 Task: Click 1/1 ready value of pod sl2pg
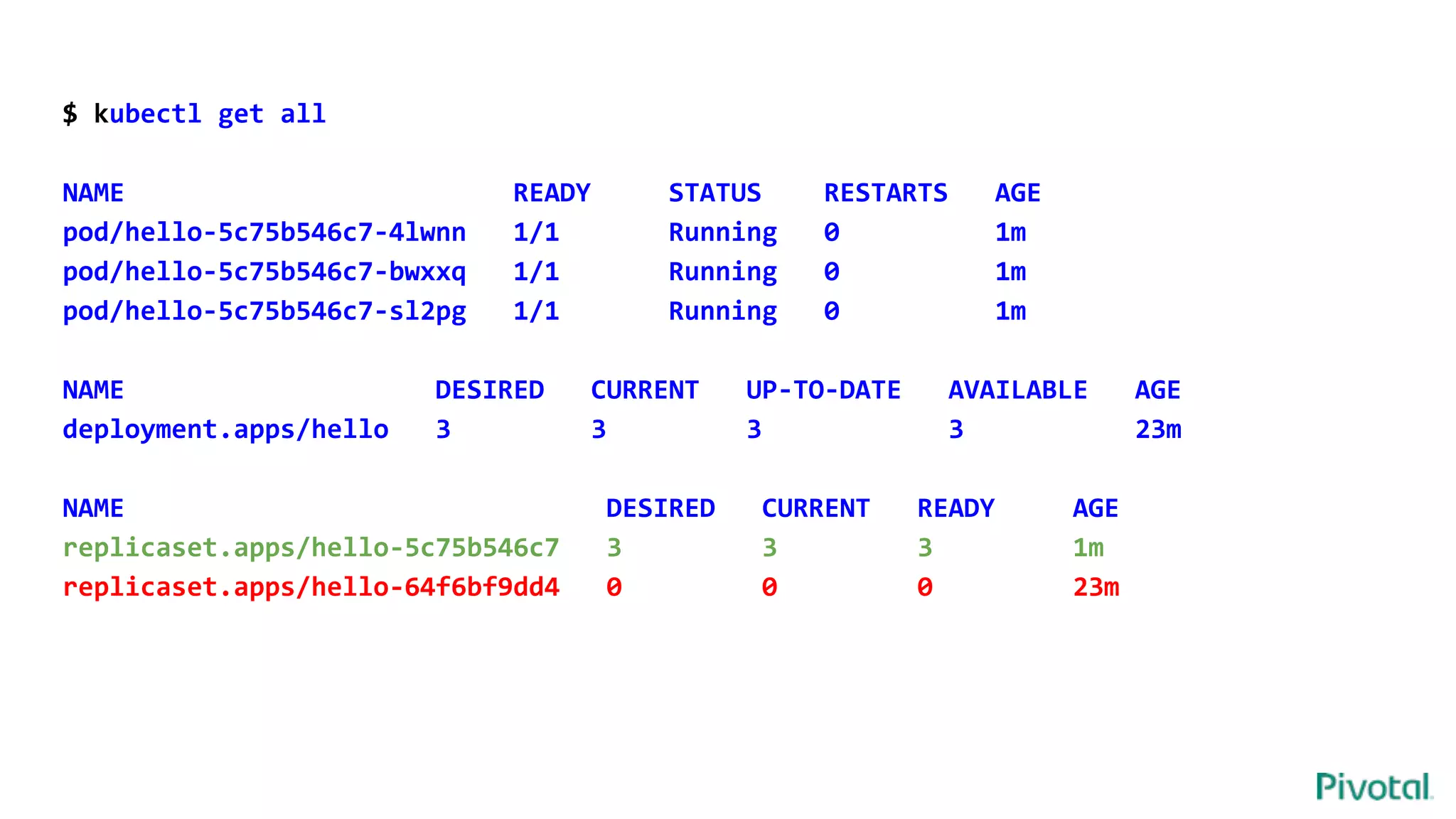click(536, 311)
